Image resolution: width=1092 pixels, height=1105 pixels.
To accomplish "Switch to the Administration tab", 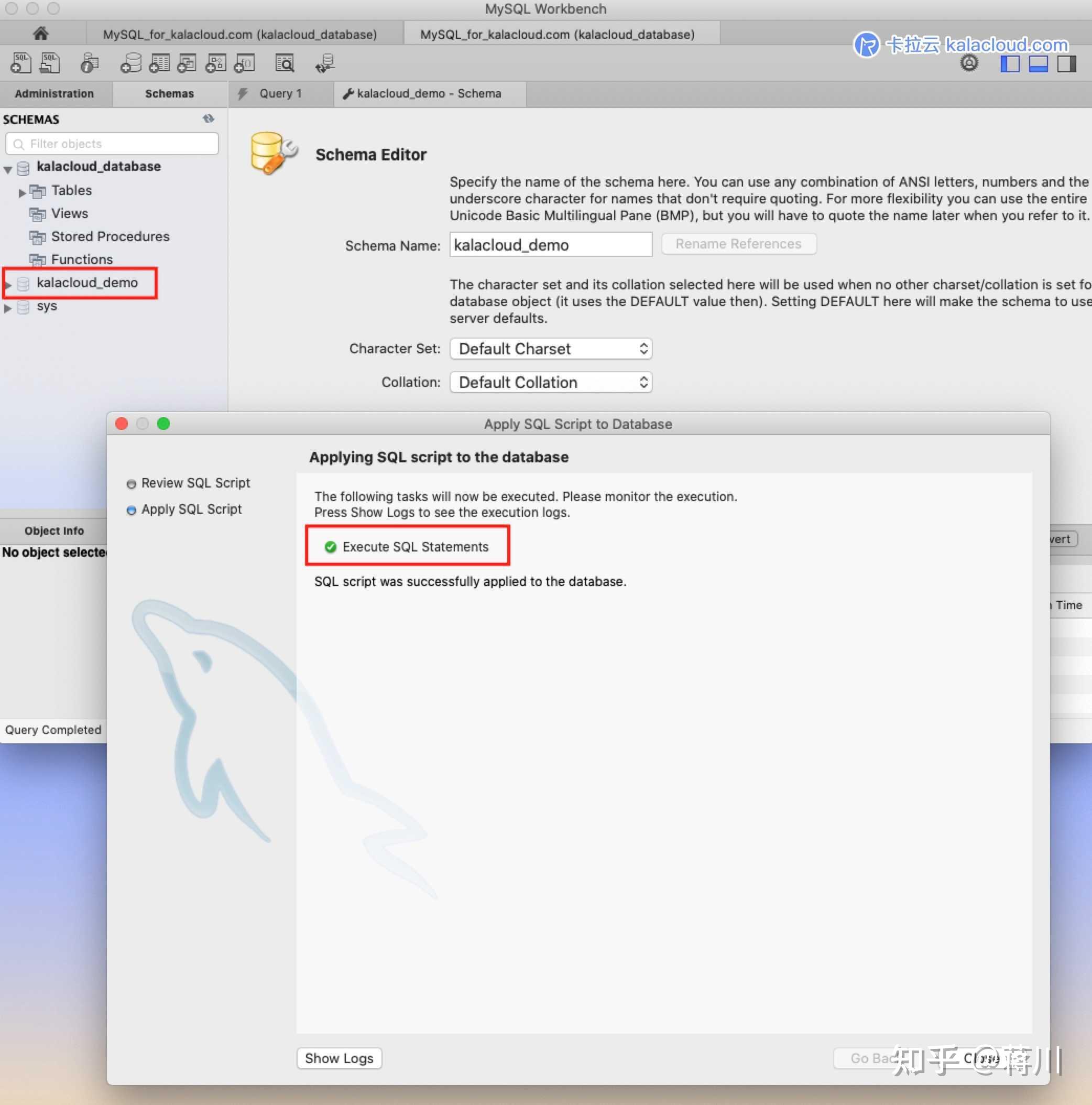I will [55, 93].
